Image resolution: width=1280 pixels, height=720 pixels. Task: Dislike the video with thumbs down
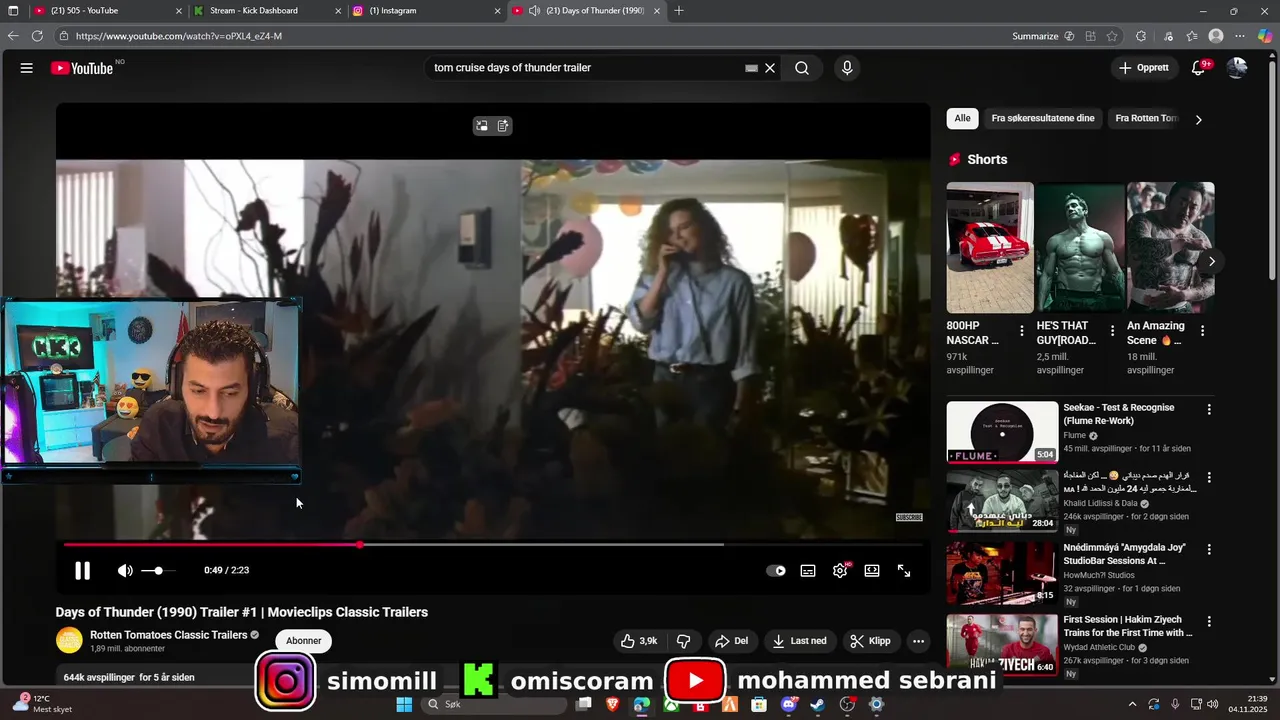tap(684, 641)
